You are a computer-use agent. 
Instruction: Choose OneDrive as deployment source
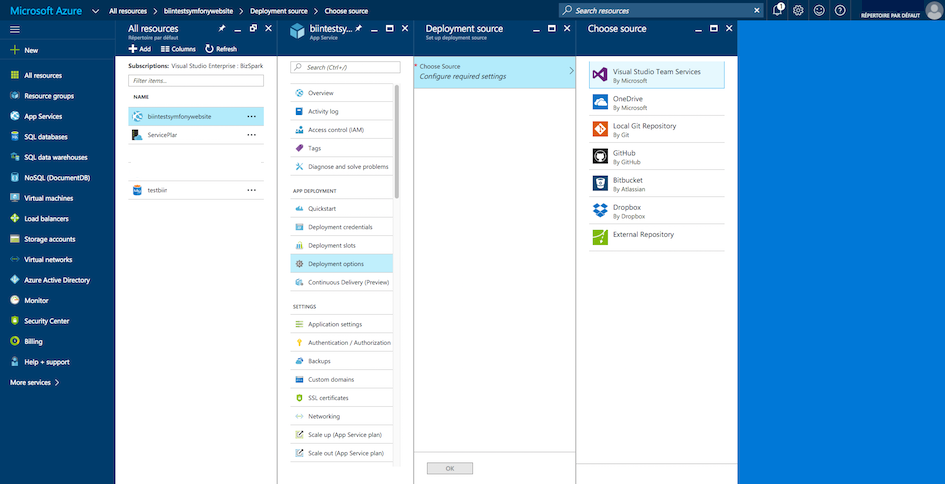click(657, 102)
